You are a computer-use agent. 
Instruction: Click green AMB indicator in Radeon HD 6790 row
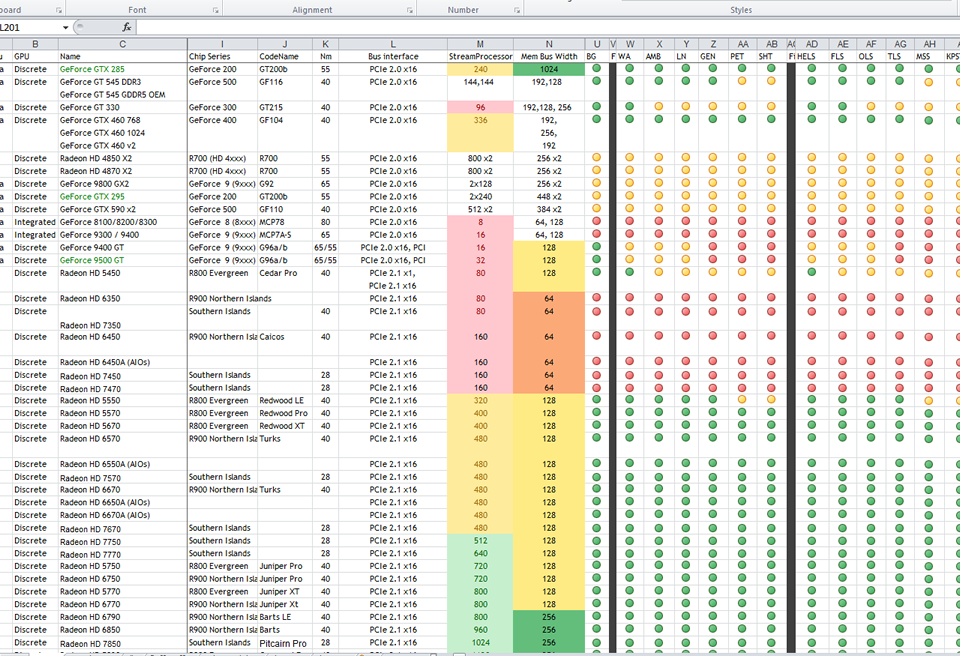tap(659, 616)
